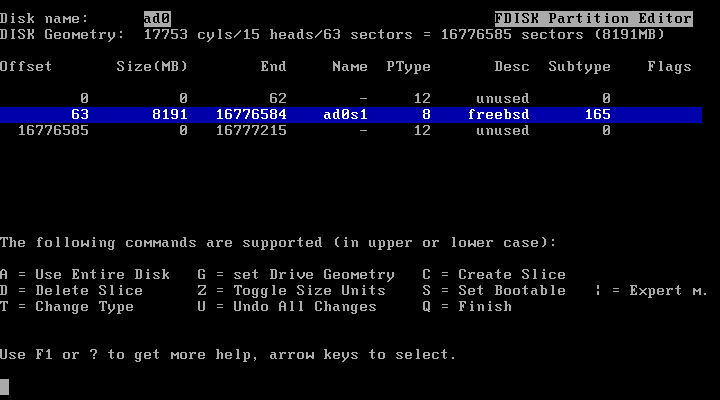Click the 'D = Delete Slice' command

pos(72,291)
